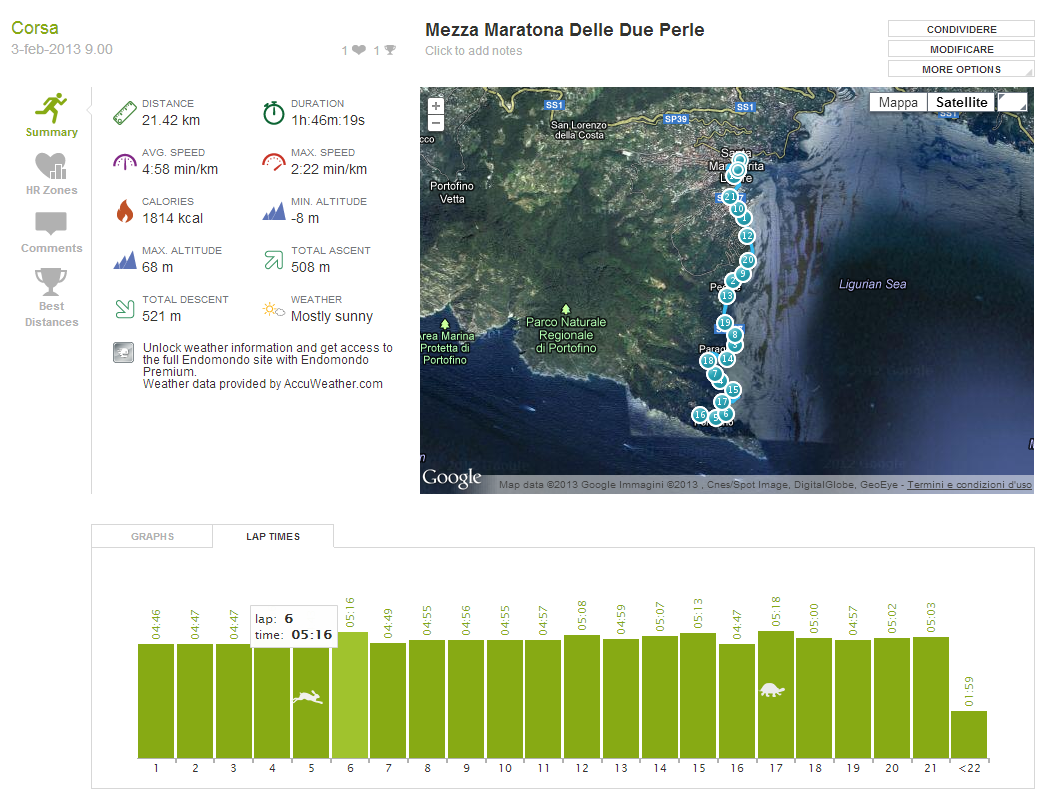The width and height of the screenshot is (1049, 802).
Task: Switch to the GRAPHS tab
Action: coord(152,537)
